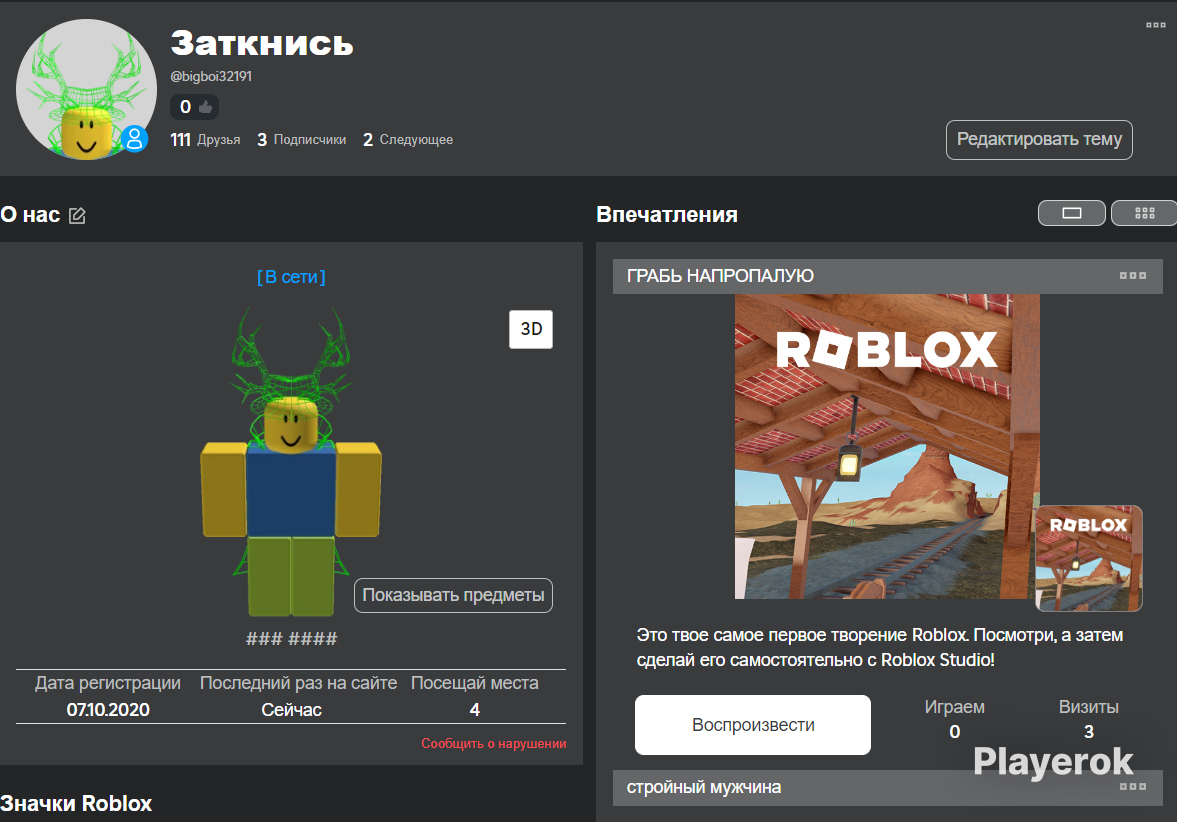Click the full-body avatar render
This screenshot has height=822, width=1177.
tap(291, 462)
